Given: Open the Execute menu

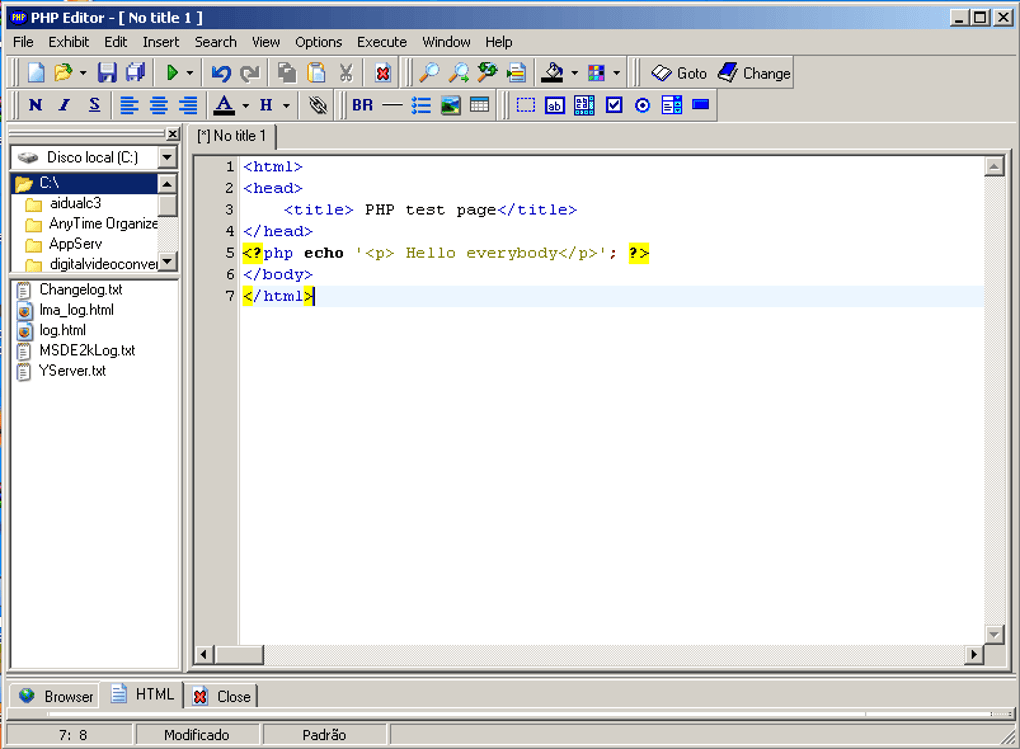Looking at the screenshot, I should click(x=382, y=42).
